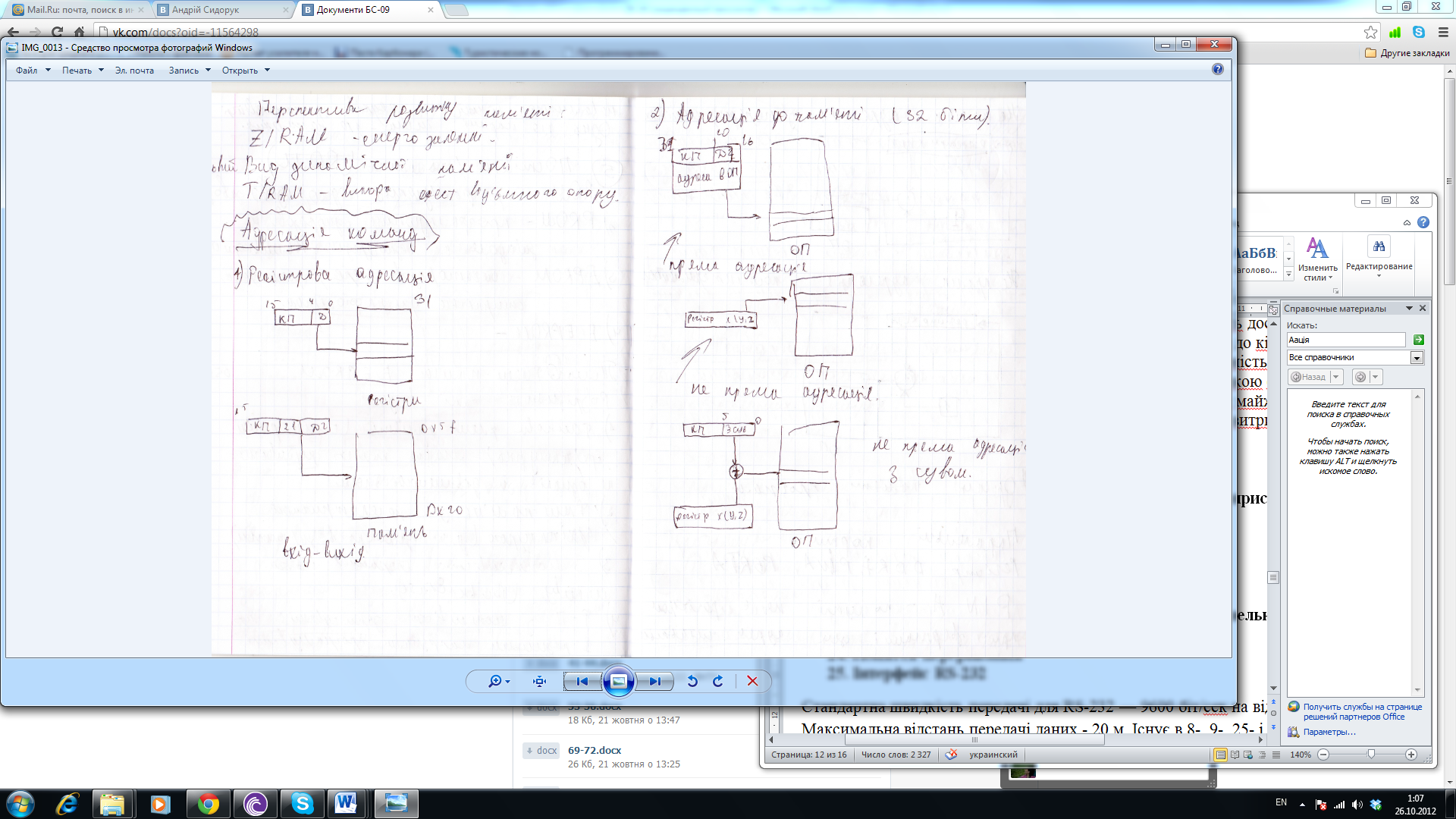Click spelling check icon in Word status bar
This screenshot has width=1456, height=819.
[x=951, y=755]
